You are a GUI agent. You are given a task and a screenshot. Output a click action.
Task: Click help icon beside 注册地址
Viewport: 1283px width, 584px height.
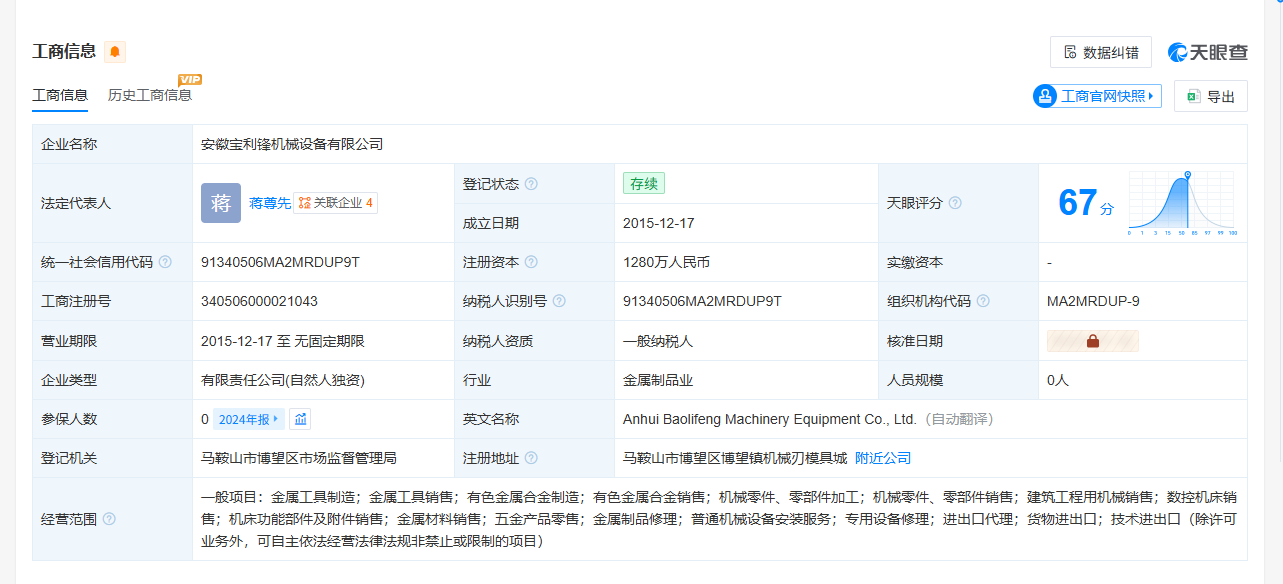point(531,458)
